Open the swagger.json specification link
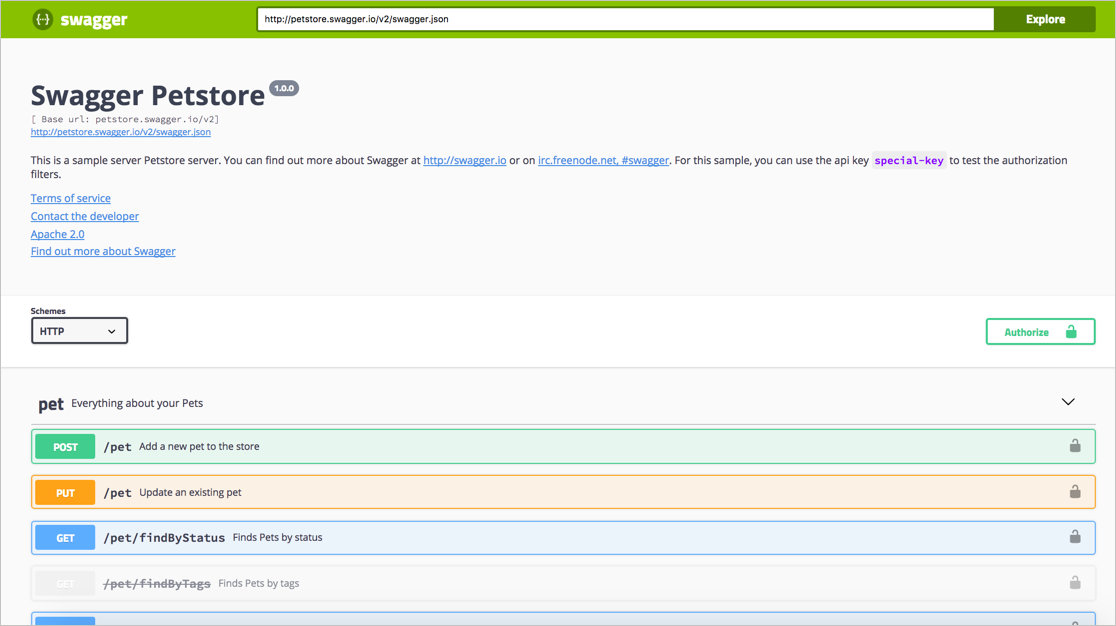 [x=120, y=131]
